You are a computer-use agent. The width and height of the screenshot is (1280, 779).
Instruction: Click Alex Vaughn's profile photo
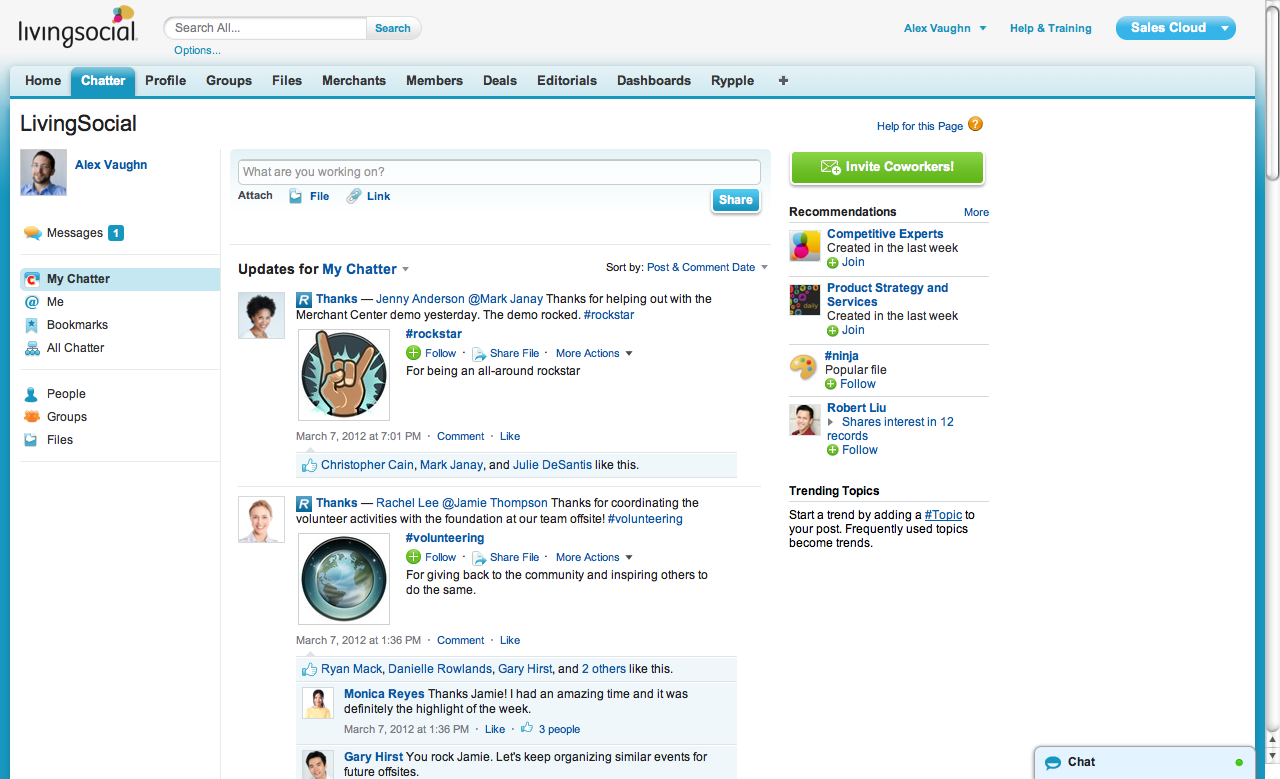point(43,173)
